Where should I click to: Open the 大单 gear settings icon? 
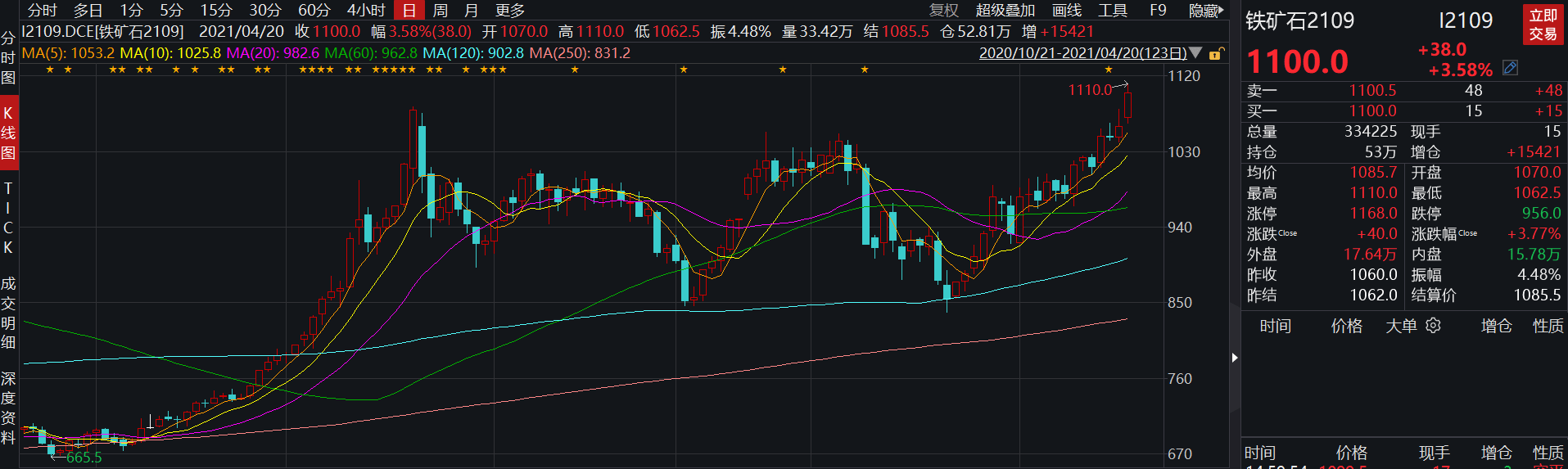tap(1433, 326)
